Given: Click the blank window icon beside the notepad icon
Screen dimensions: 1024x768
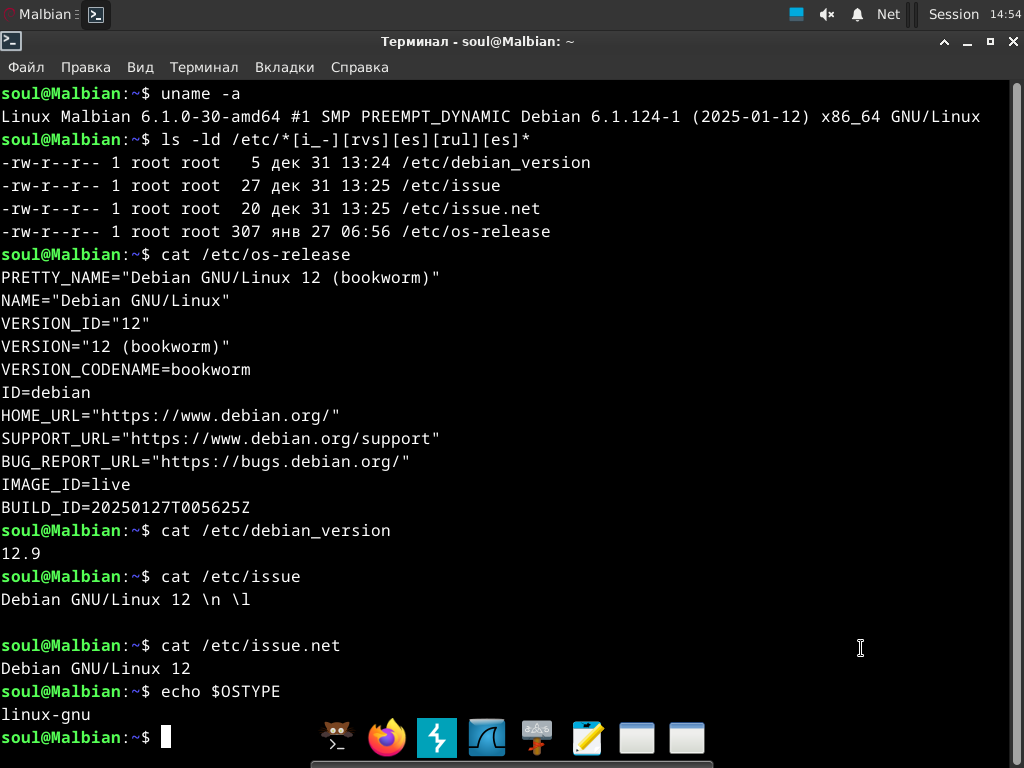Looking at the screenshot, I should coord(637,738).
